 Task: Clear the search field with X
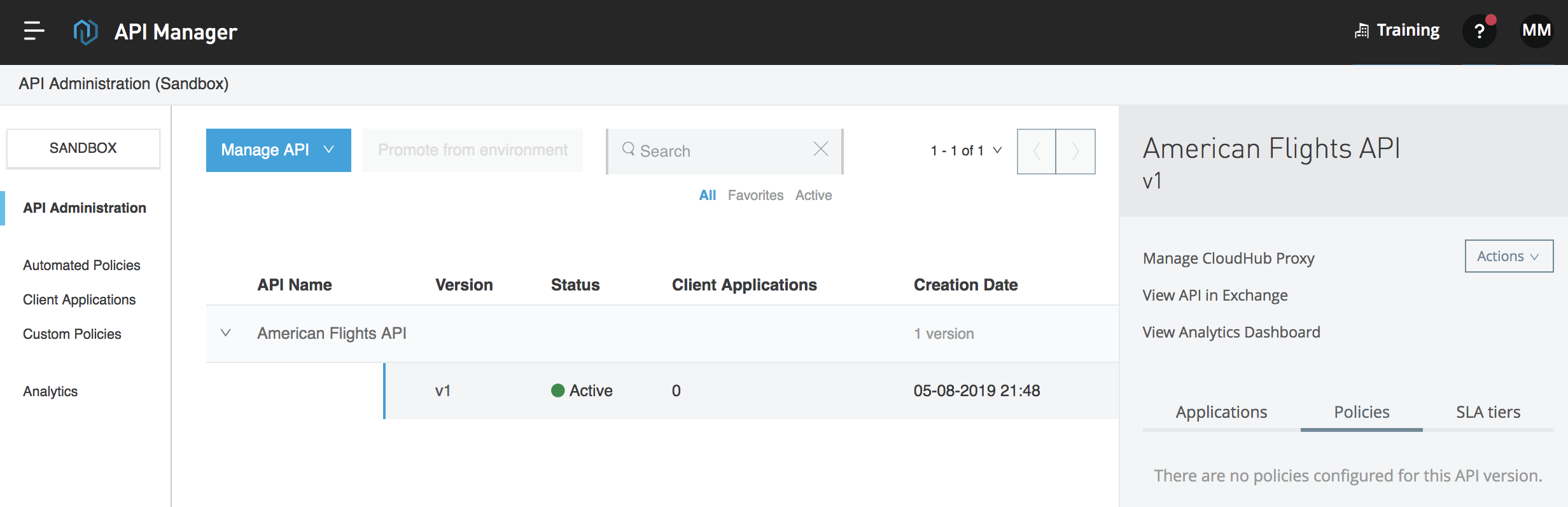pos(821,149)
